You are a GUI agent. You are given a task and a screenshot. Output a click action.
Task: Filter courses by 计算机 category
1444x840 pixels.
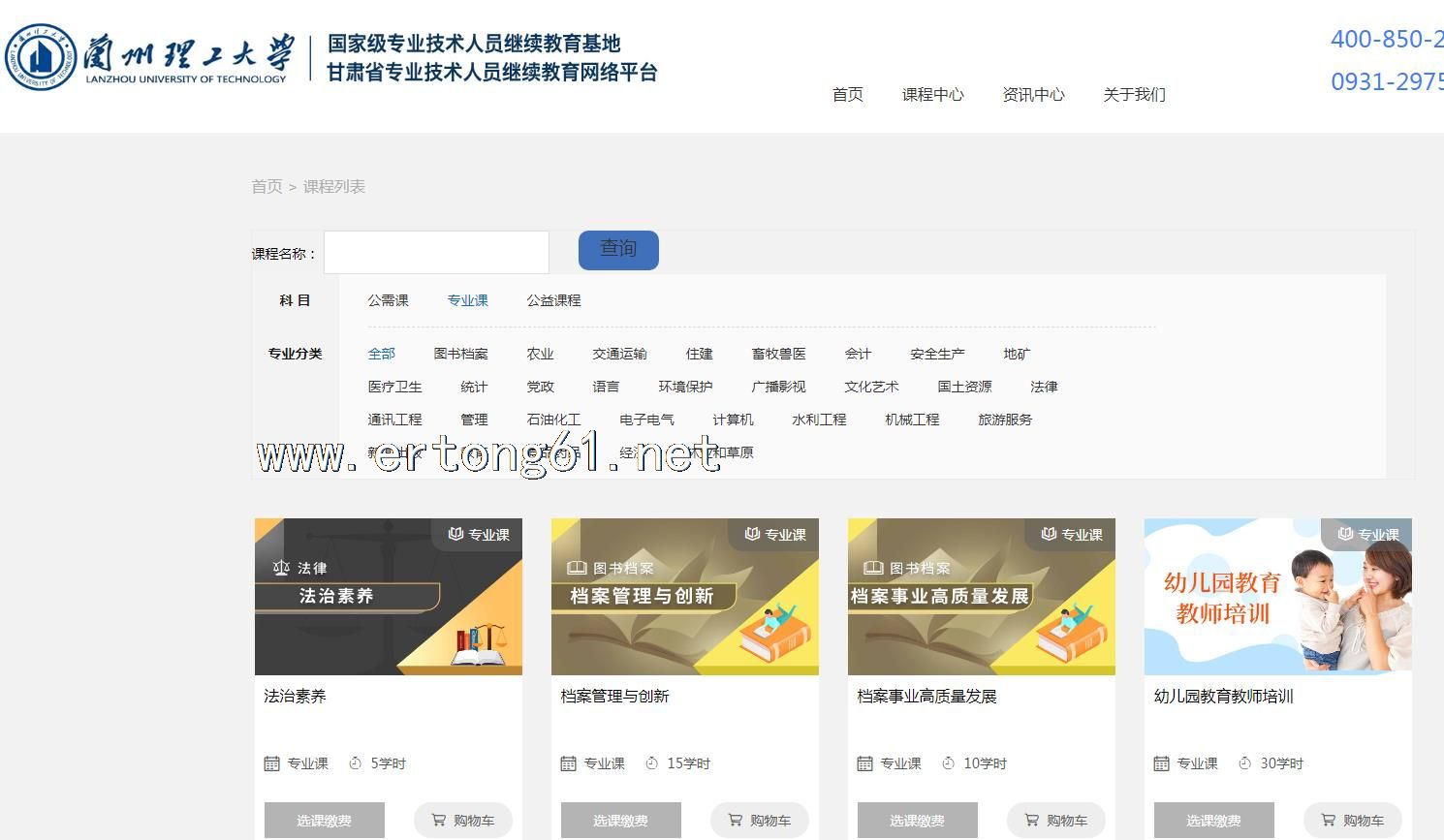click(733, 420)
